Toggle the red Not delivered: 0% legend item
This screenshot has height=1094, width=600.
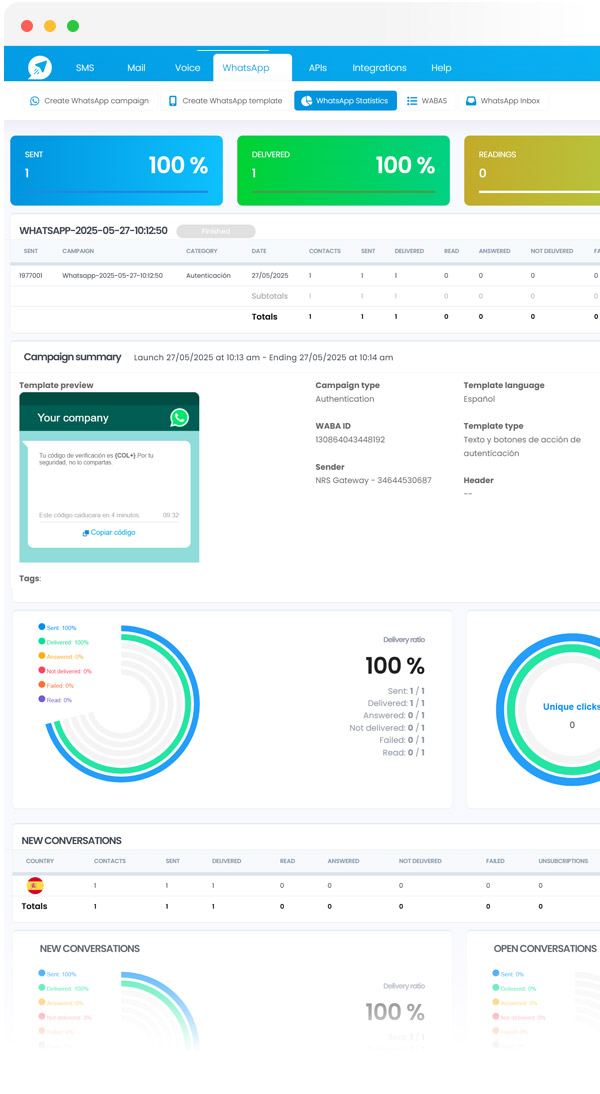pyautogui.click(x=65, y=671)
